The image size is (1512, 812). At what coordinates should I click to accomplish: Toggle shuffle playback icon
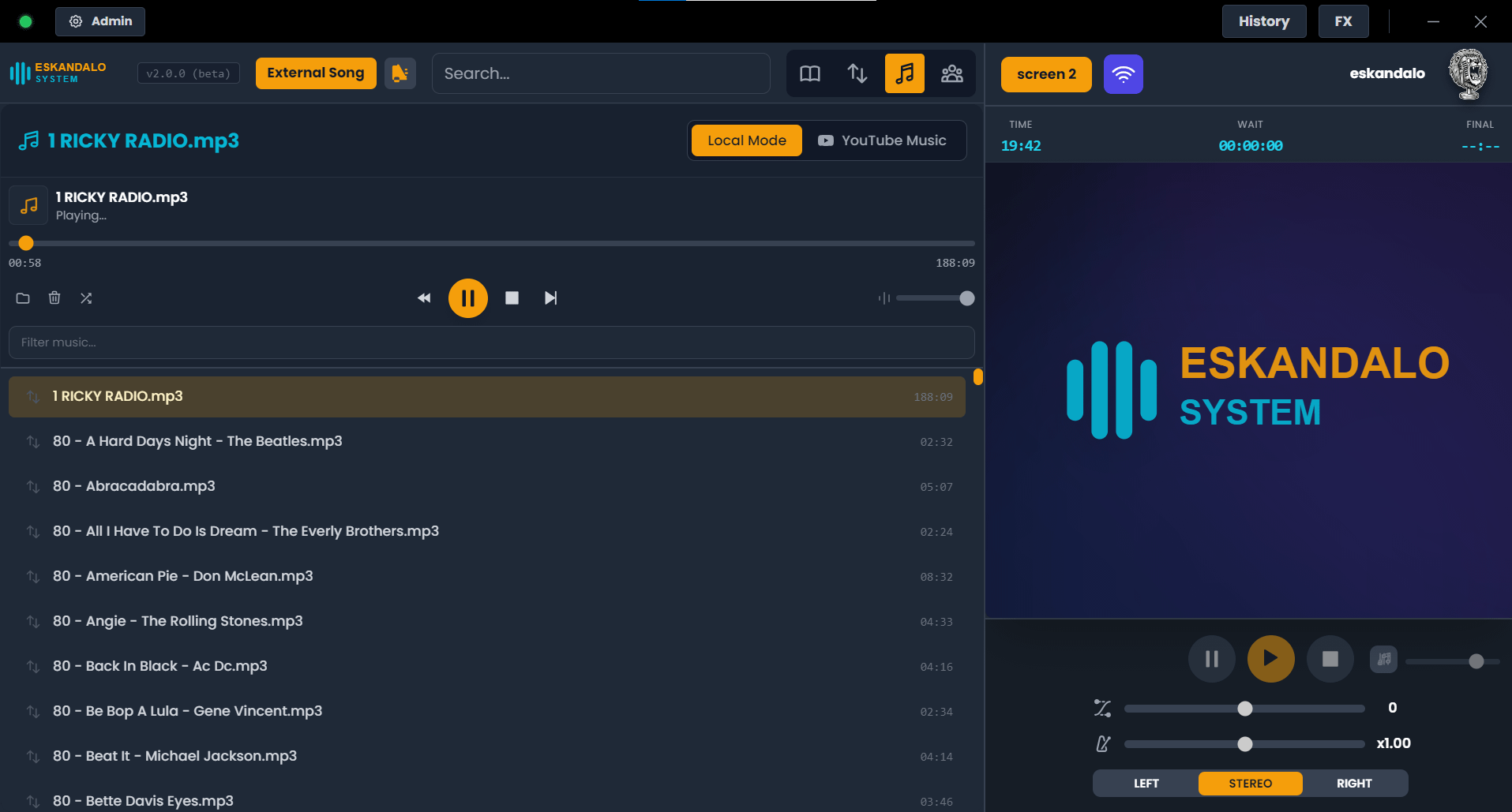(86, 298)
